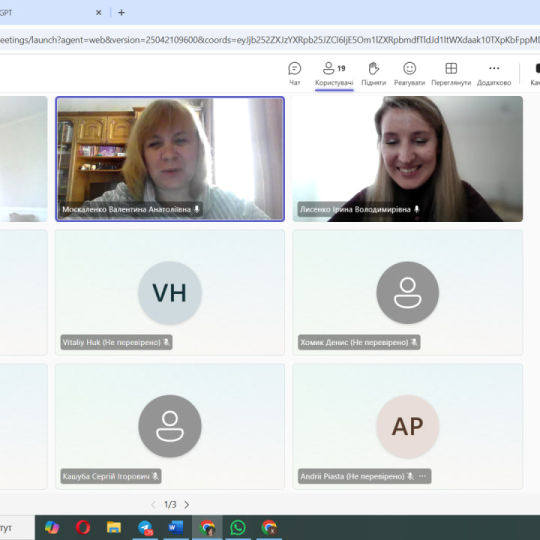Raise hand with Підняти button

[x=374, y=73]
